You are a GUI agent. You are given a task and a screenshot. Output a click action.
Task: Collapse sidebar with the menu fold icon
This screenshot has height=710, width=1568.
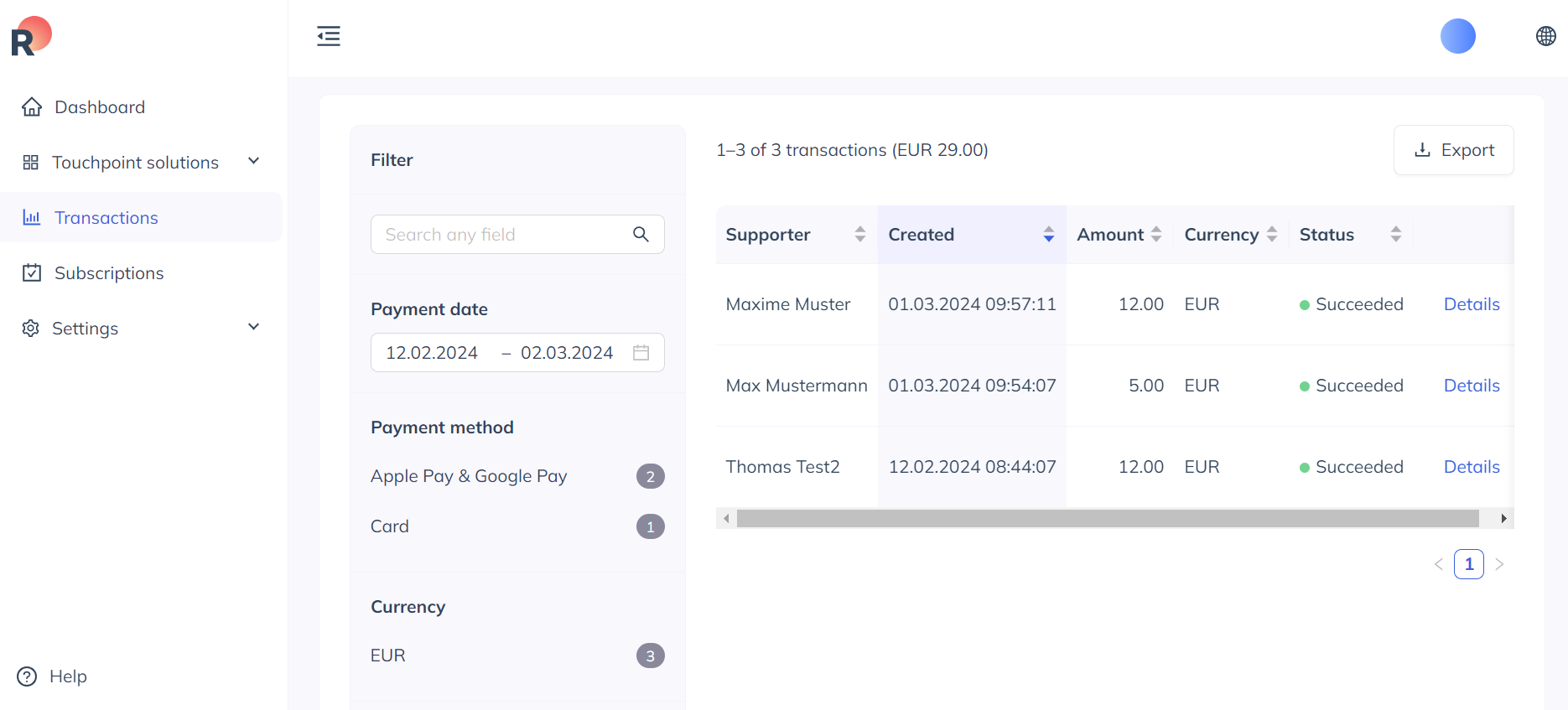329,36
